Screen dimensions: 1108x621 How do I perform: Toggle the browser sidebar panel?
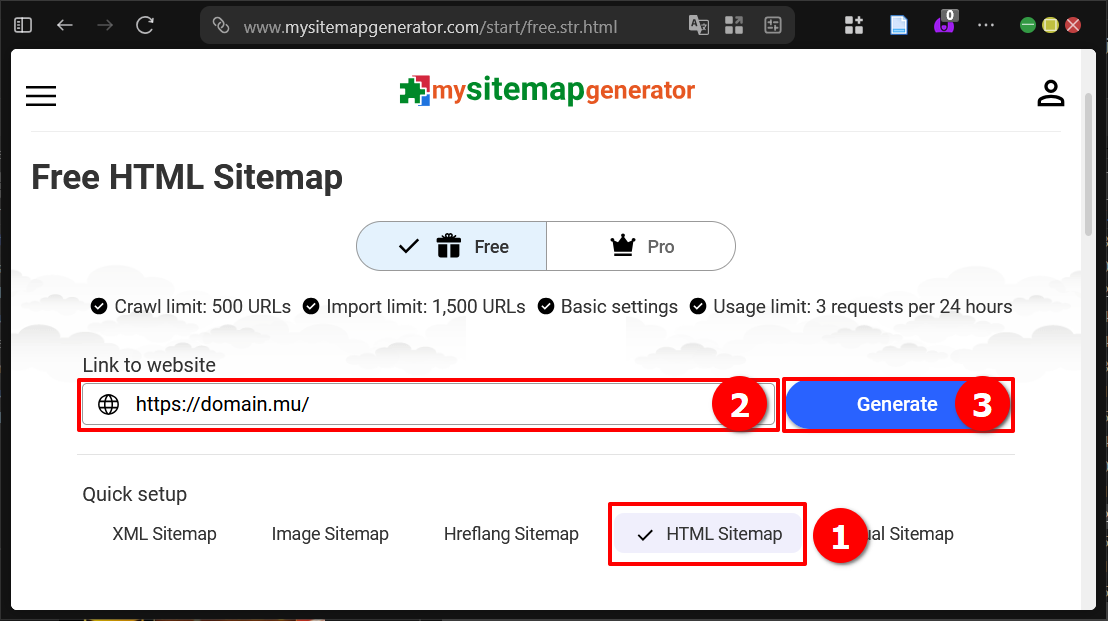[x=22, y=24]
